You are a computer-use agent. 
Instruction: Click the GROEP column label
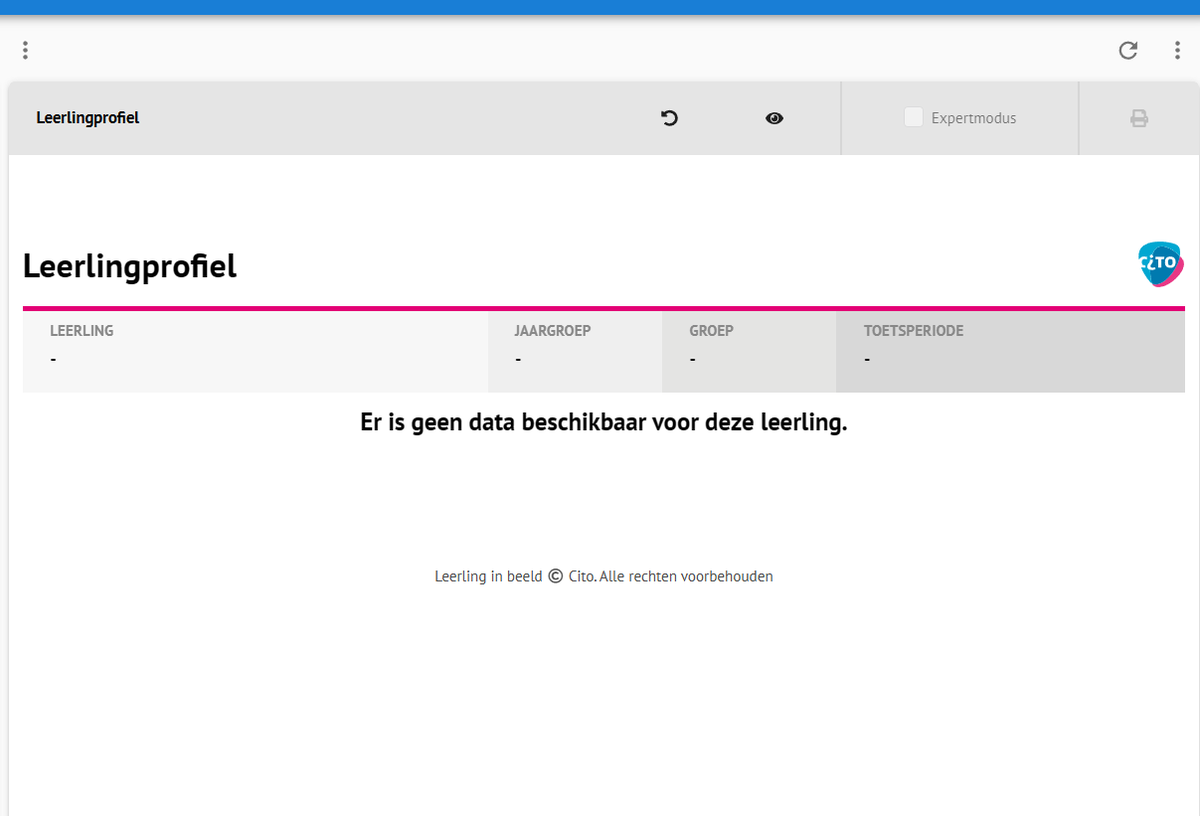click(711, 330)
